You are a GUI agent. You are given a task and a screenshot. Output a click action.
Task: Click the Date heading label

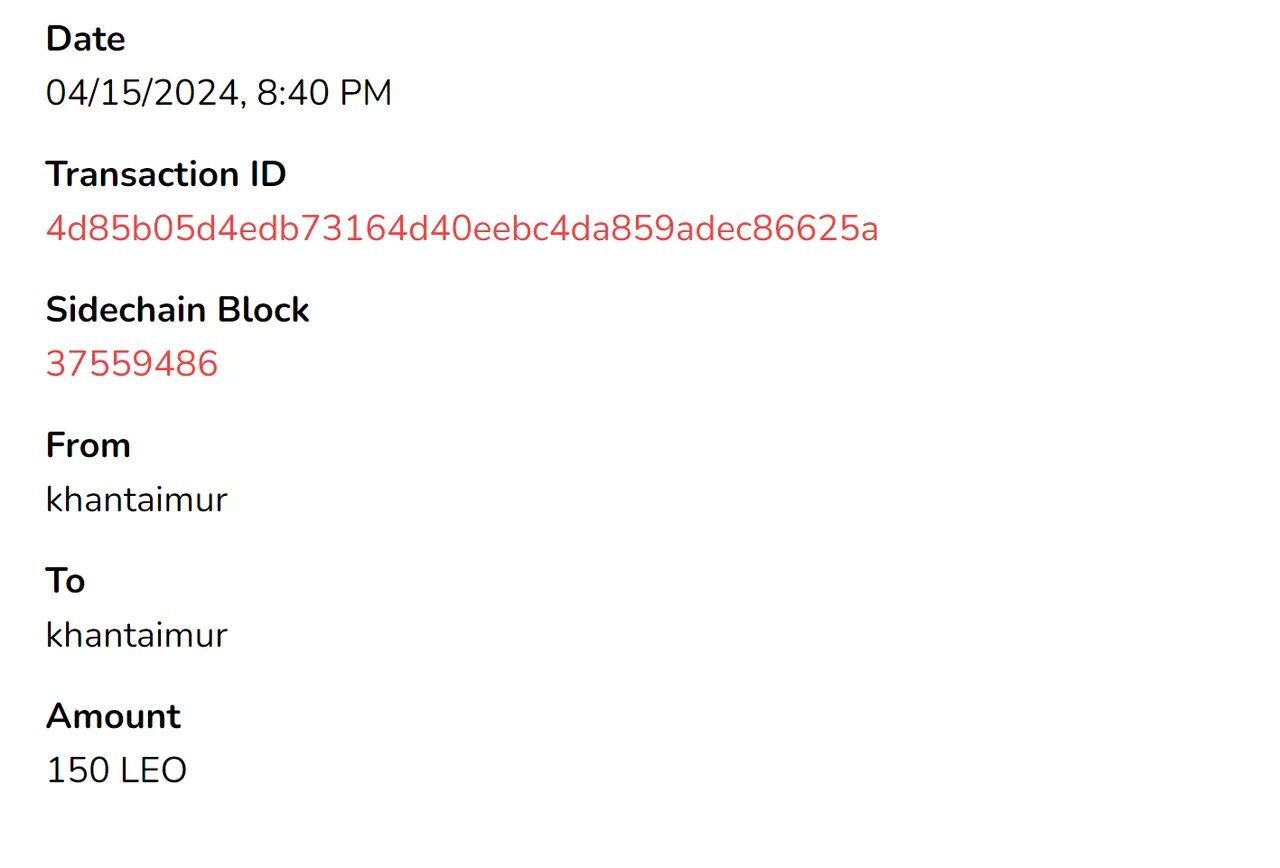[x=86, y=39]
